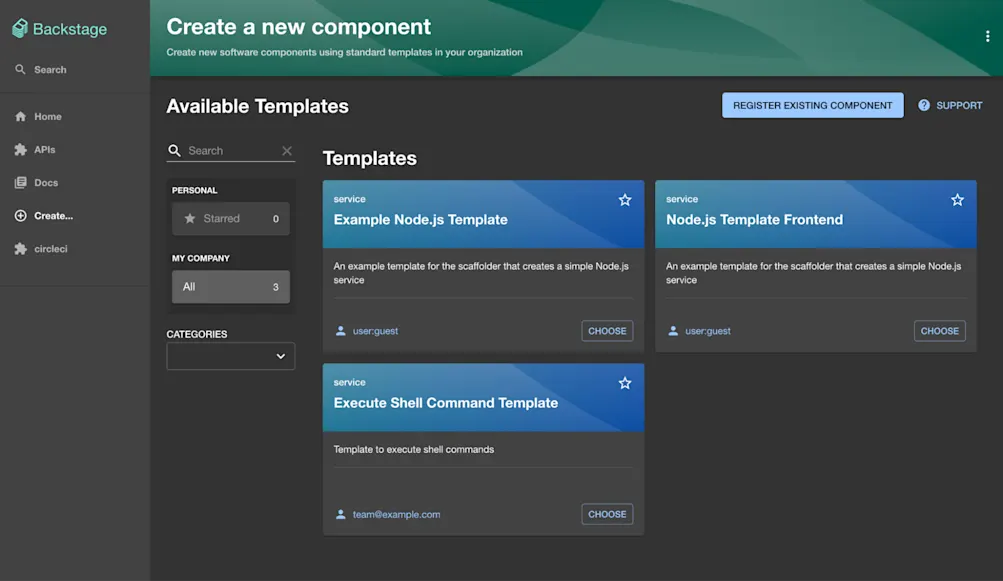The width and height of the screenshot is (1003, 581).
Task: Click the owner person icon on Node.js Frontend card
Action: tap(673, 331)
